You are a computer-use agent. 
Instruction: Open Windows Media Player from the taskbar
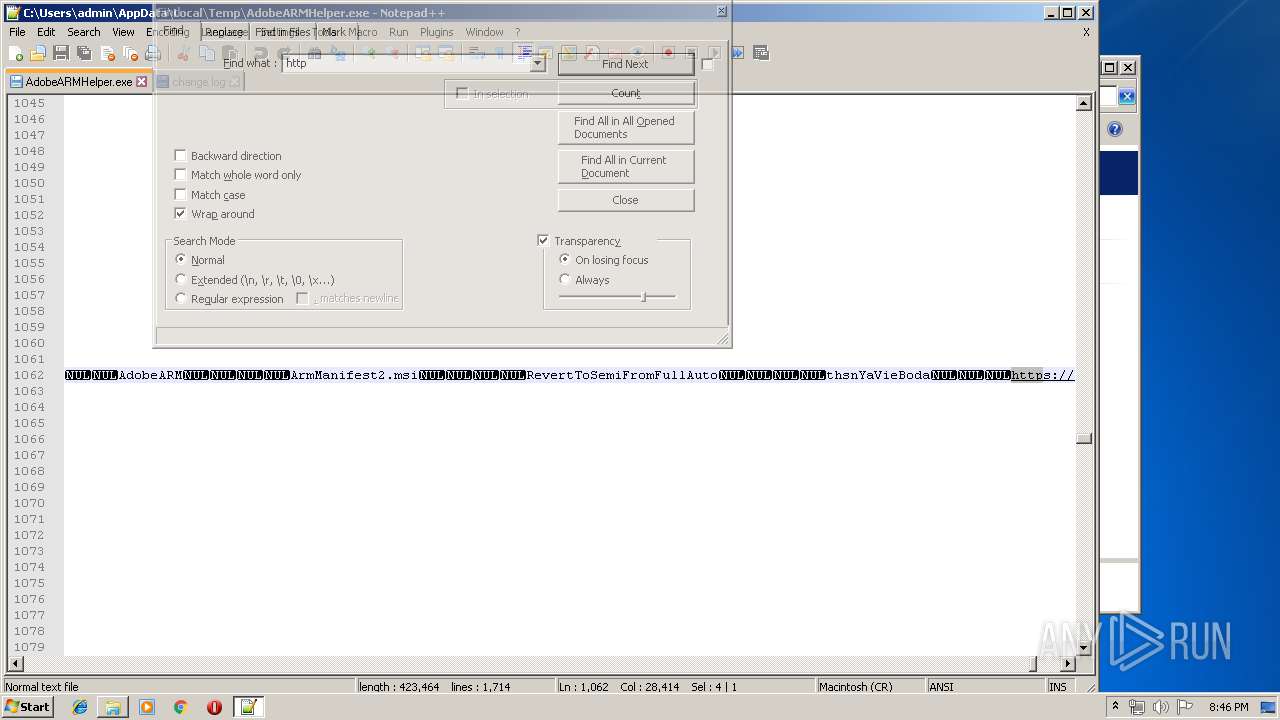pyautogui.click(x=147, y=707)
